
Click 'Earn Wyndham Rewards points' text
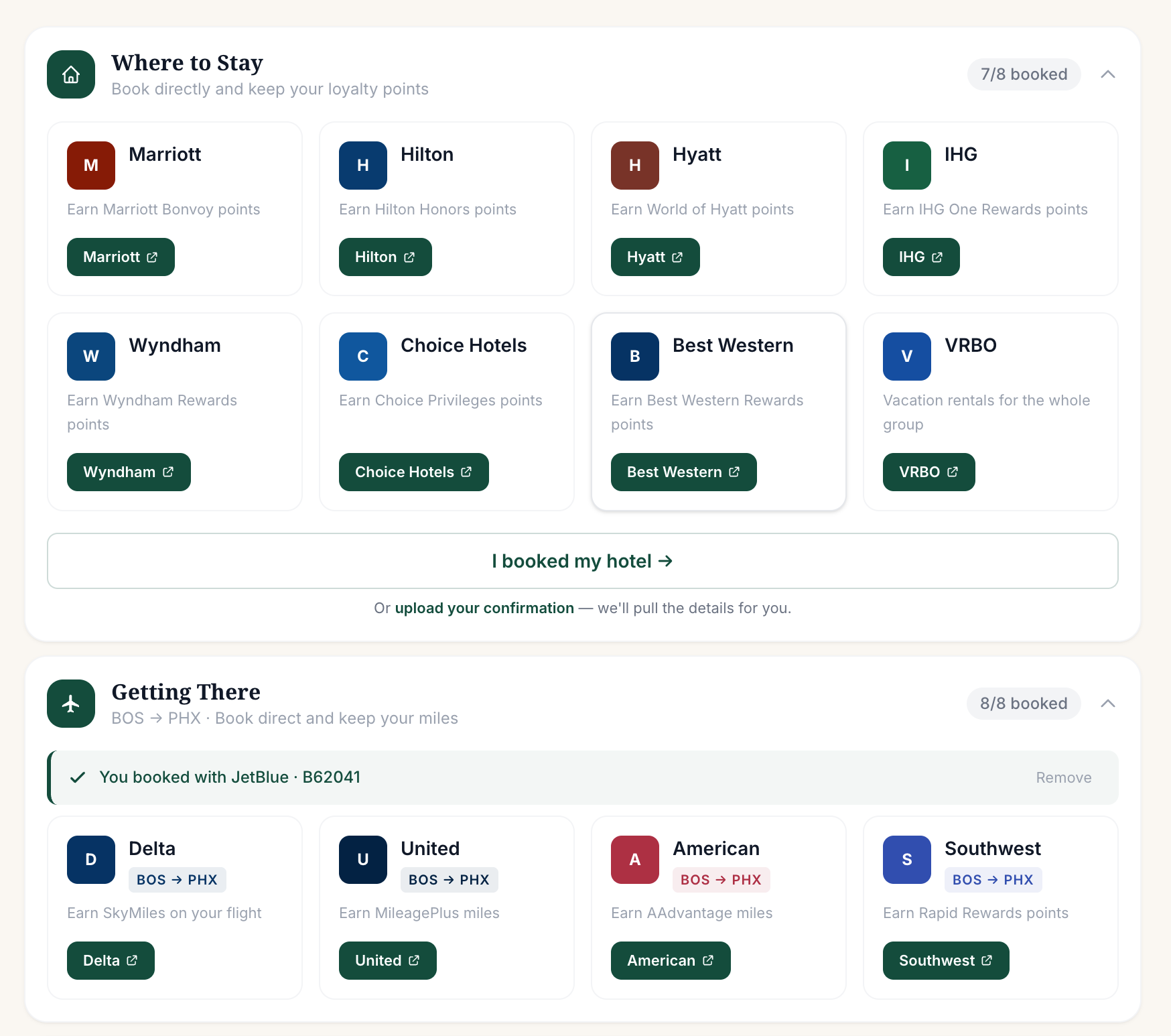tap(152, 413)
